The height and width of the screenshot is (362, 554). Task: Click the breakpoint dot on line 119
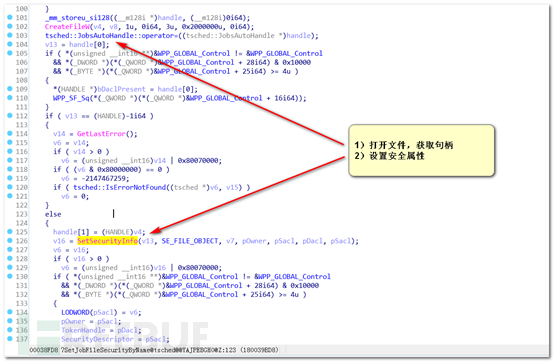[x=10, y=178]
